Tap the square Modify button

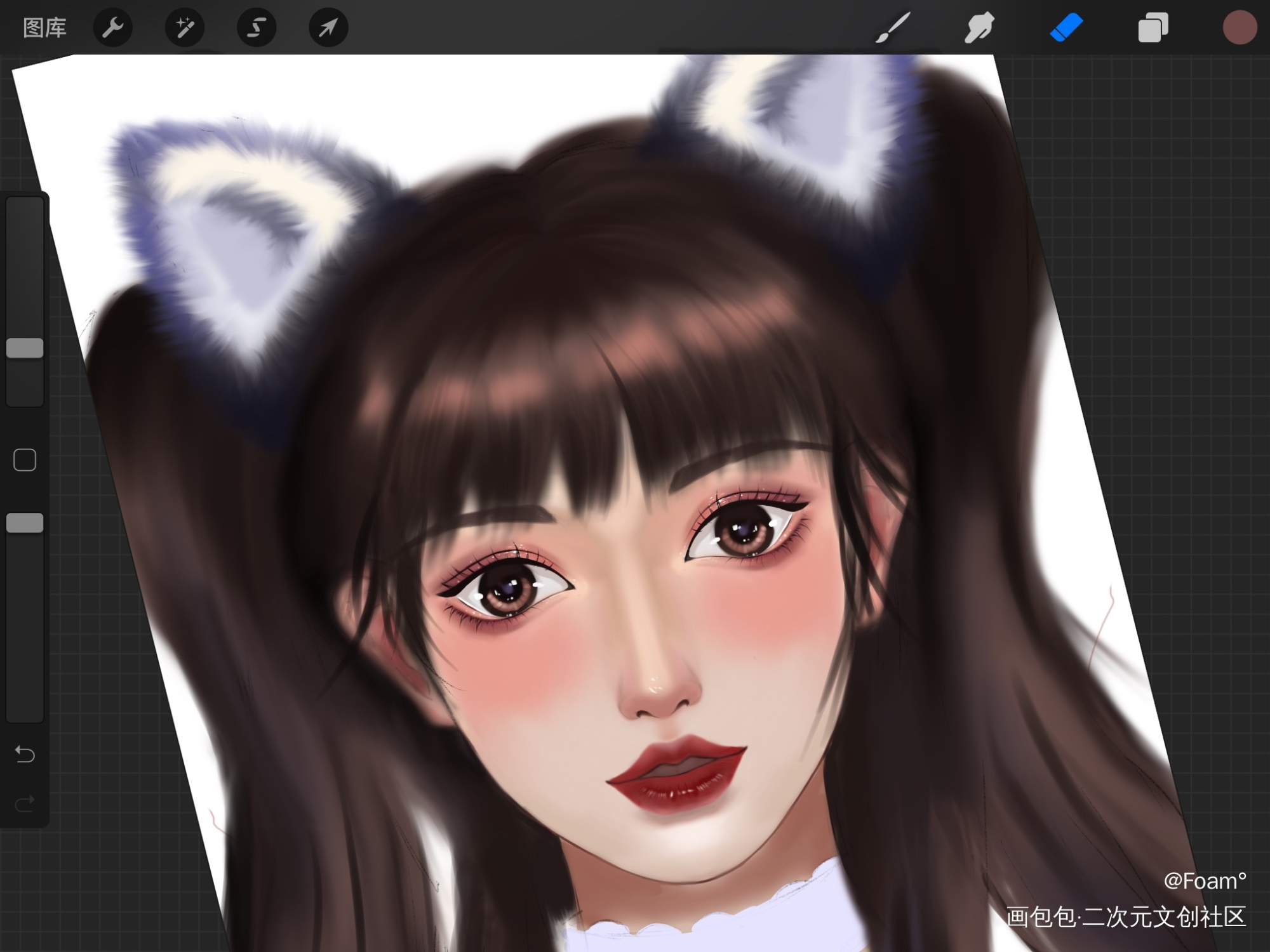pos(25,460)
